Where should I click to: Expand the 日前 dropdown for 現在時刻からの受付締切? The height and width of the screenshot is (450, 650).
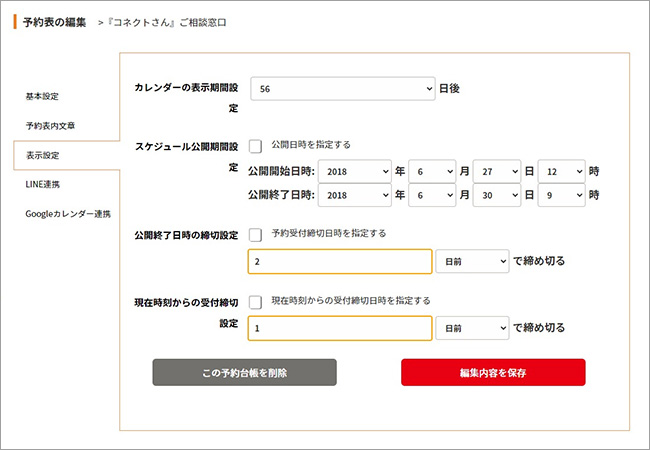click(x=472, y=328)
